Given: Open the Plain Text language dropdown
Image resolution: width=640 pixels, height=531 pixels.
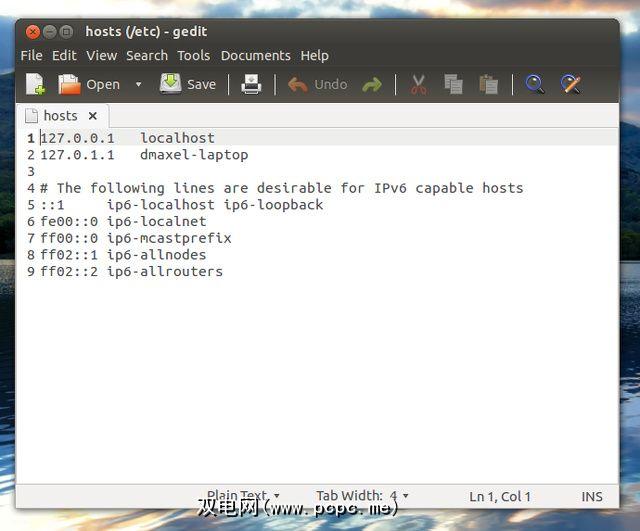Looking at the screenshot, I should coord(243,495).
